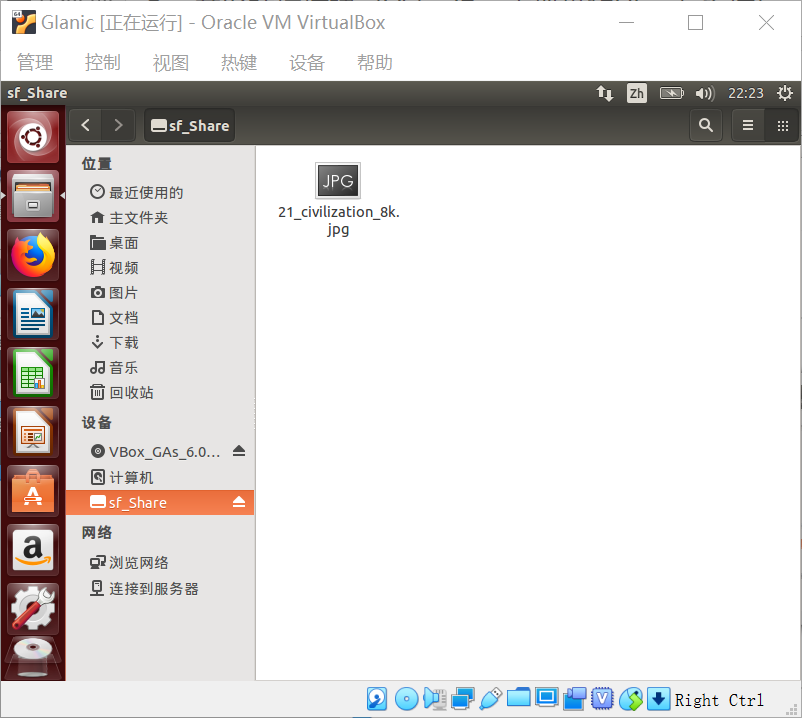
Task: Click the audio status icon
Action: point(435,699)
